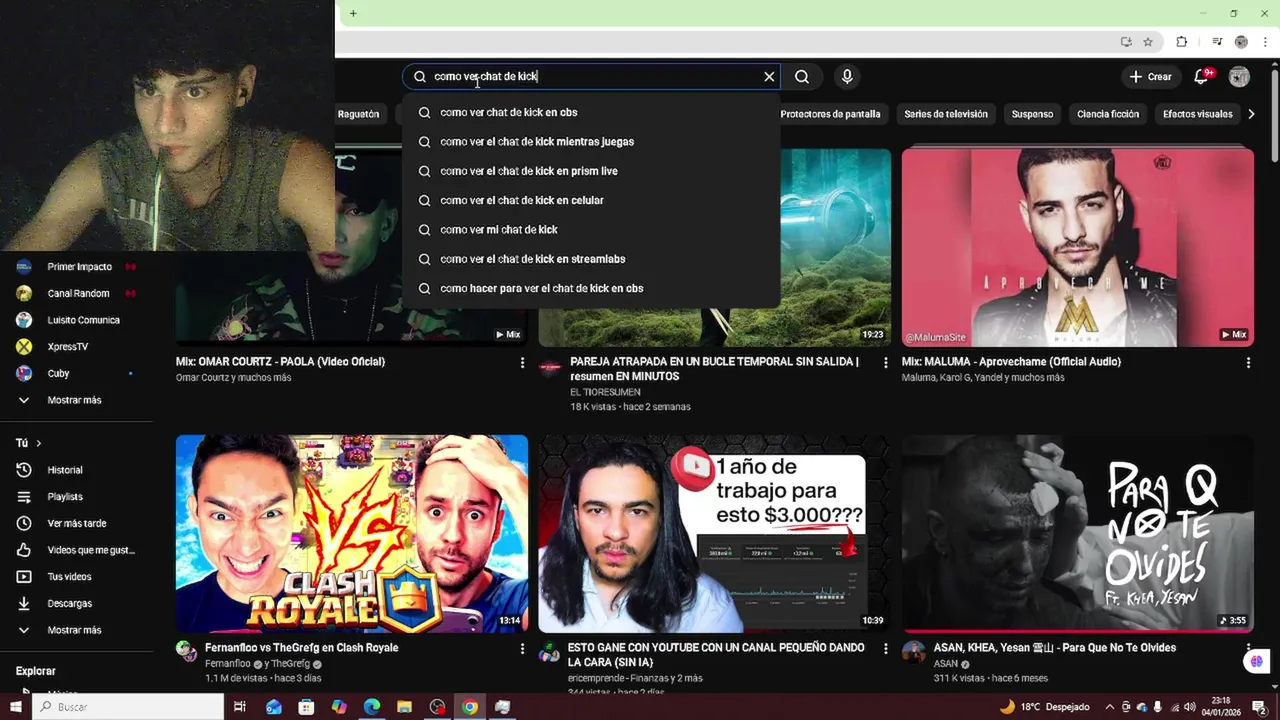Select suggestion 'chat de kick en celular'
Viewport: 1280px width, 720px height.
[591, 200]
